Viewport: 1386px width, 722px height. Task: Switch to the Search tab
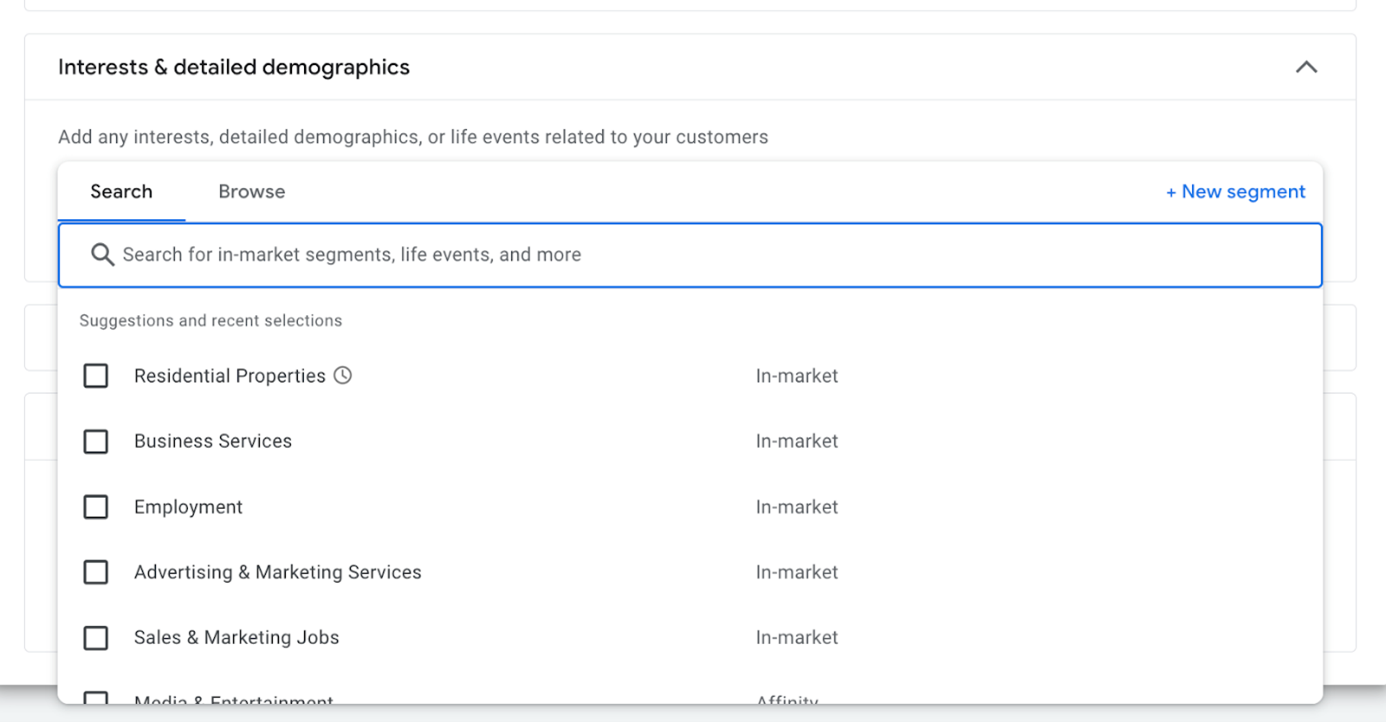click(121, 192)
